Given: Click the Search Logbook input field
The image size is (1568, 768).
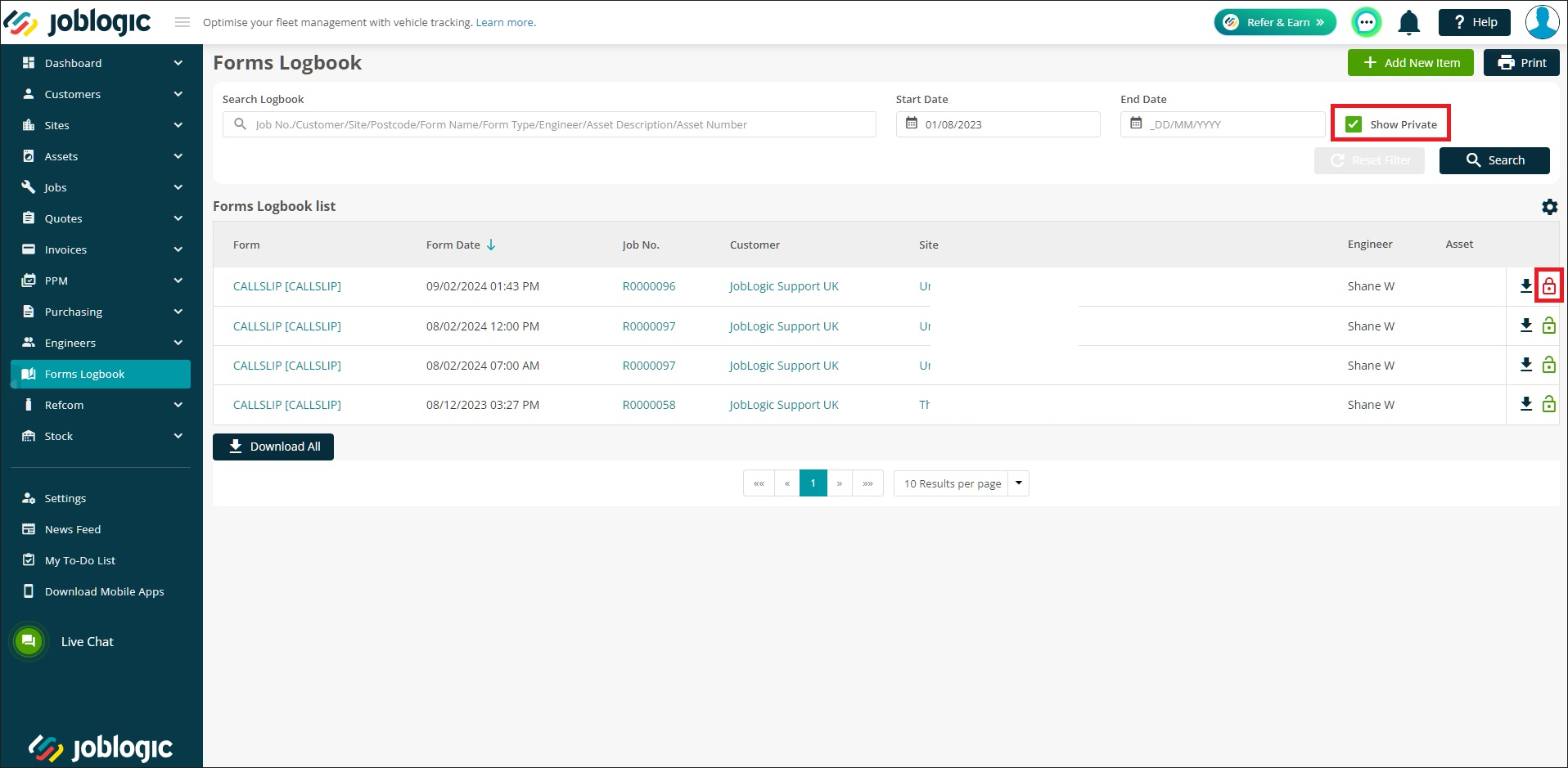Looking at the screenshot, I should pyautogui.click(x=549, y=124).
